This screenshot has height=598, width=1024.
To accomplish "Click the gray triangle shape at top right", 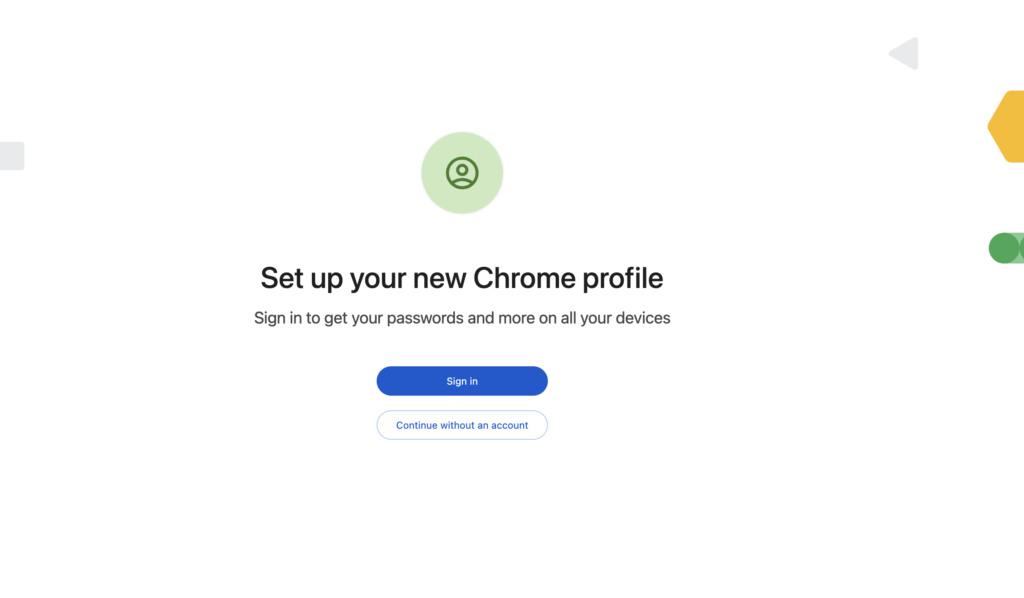I will [906, 54].
